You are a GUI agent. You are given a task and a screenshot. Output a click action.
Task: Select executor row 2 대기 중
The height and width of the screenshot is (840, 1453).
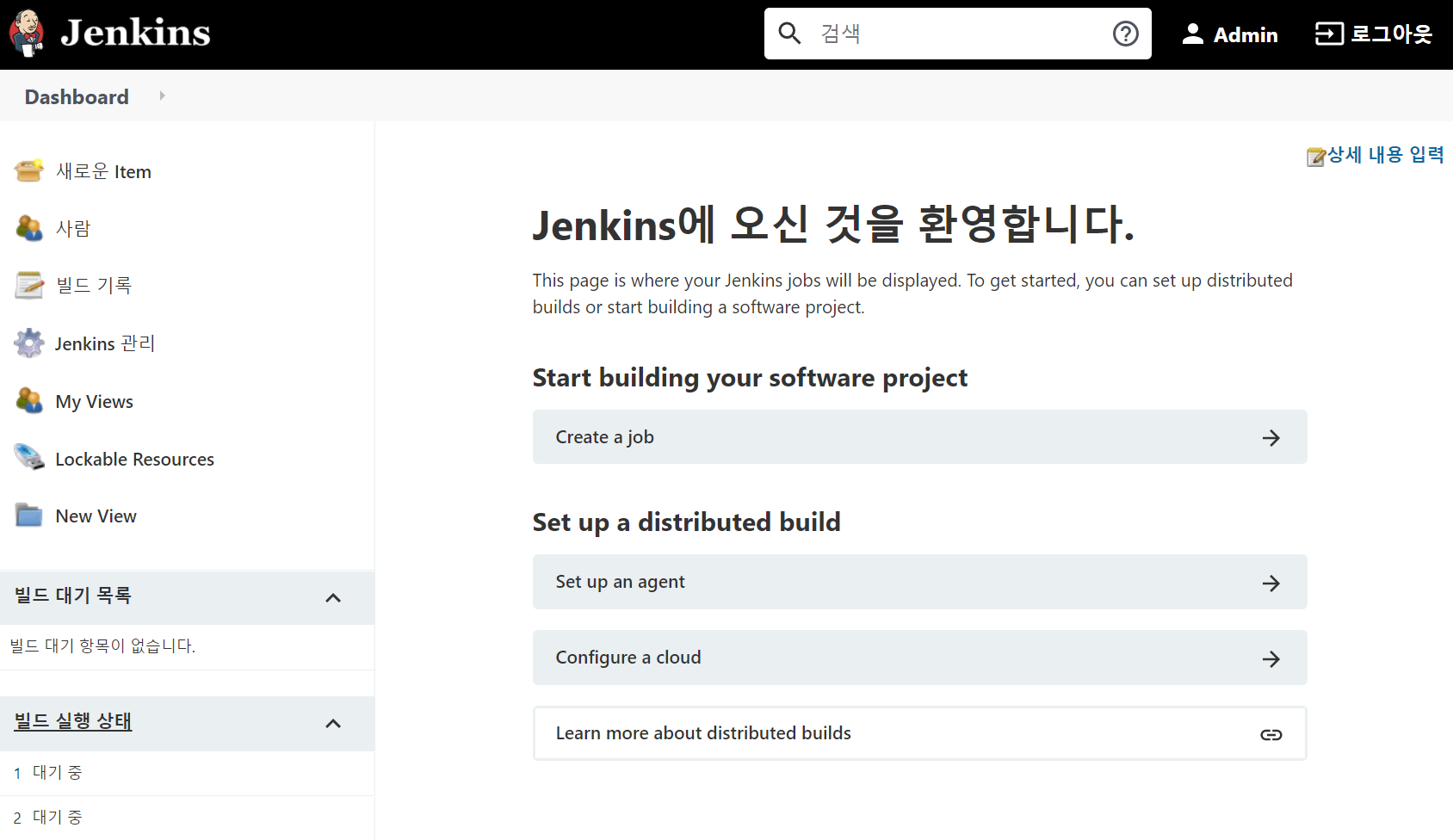coord(187,818)
